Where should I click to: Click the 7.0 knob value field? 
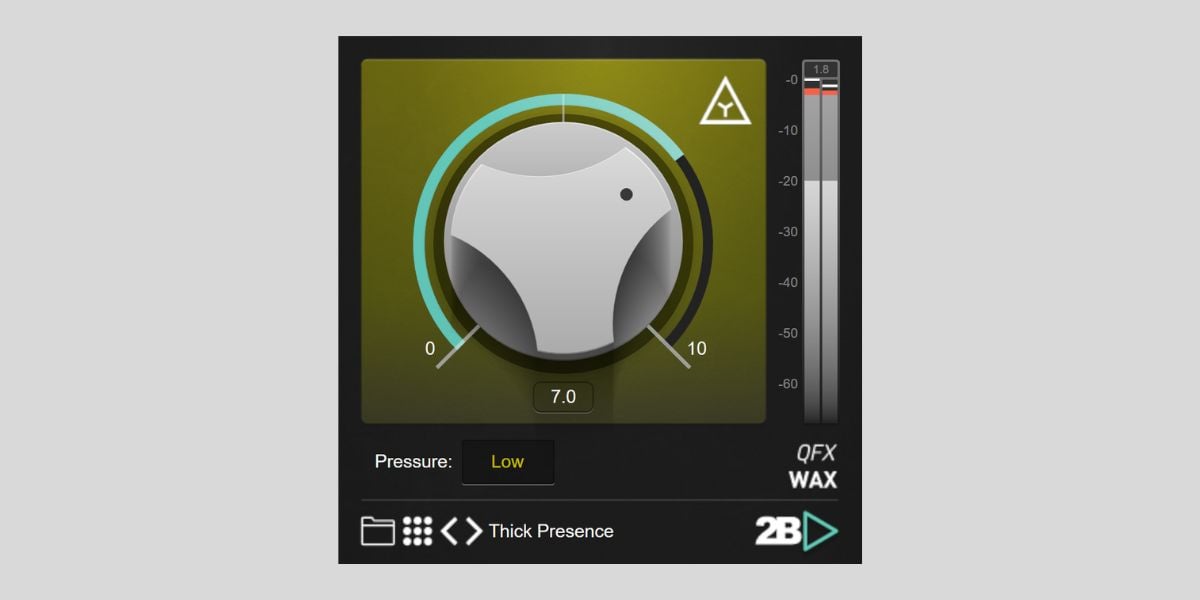563,397
